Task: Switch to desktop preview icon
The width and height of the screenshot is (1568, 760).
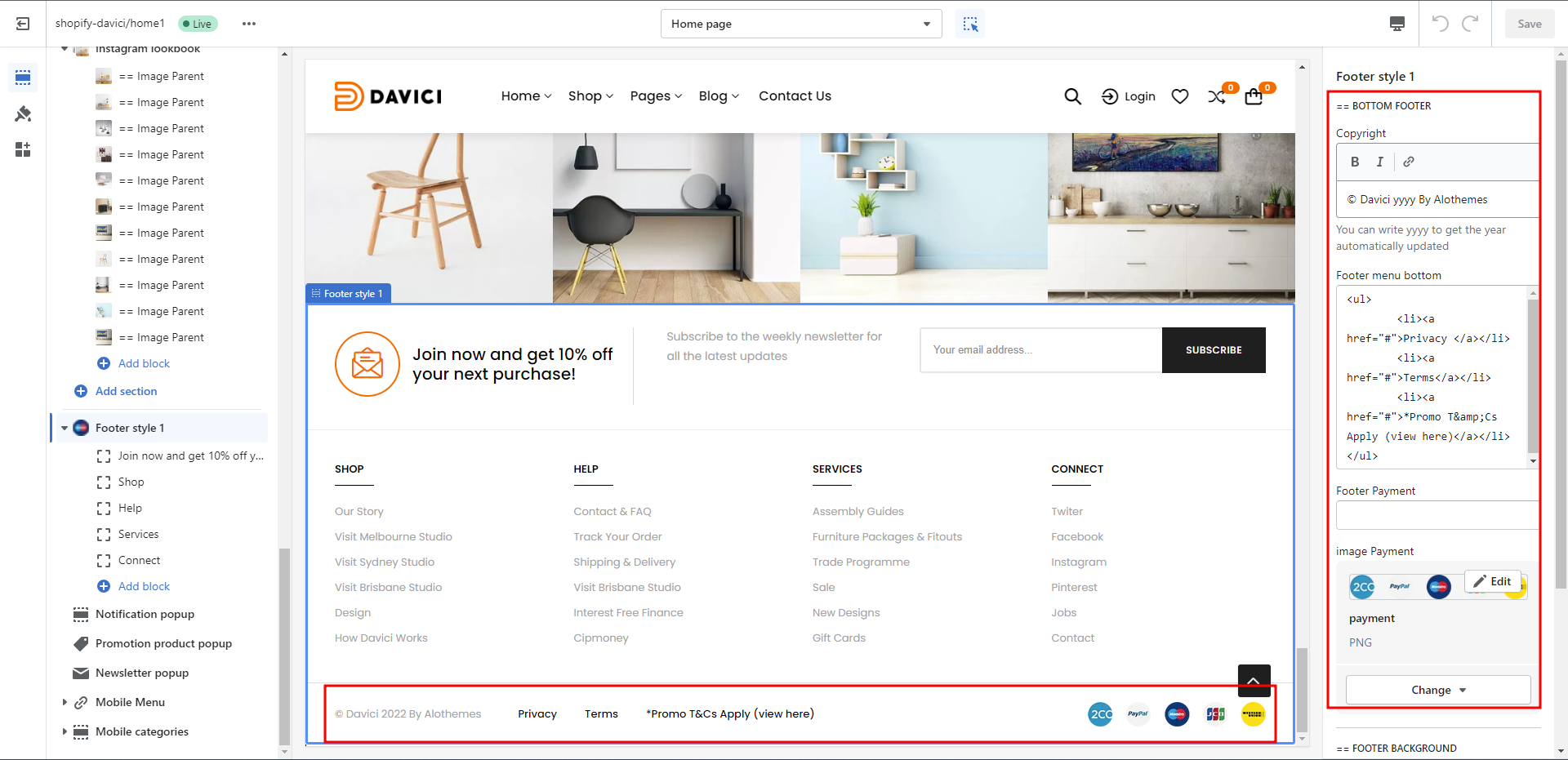Action: point(1397,24)
